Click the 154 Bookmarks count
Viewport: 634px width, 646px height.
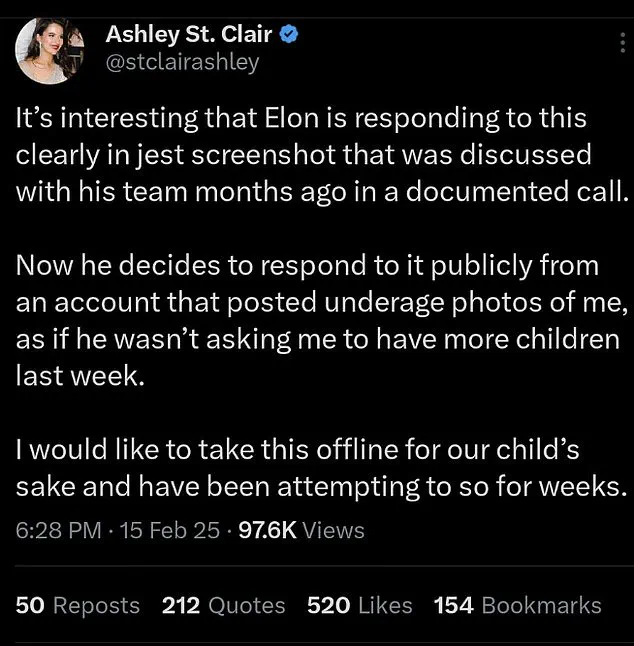pyautogui.click(x=517, y=605)
